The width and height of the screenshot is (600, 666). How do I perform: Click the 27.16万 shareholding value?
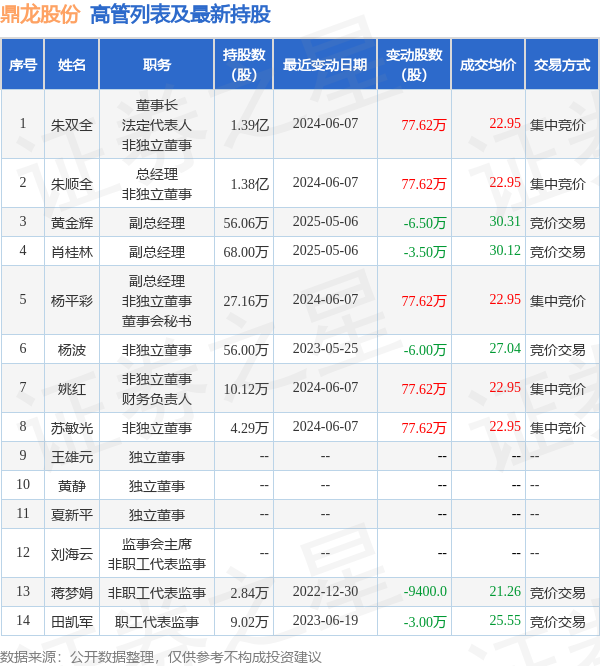(x=246, y=301)
